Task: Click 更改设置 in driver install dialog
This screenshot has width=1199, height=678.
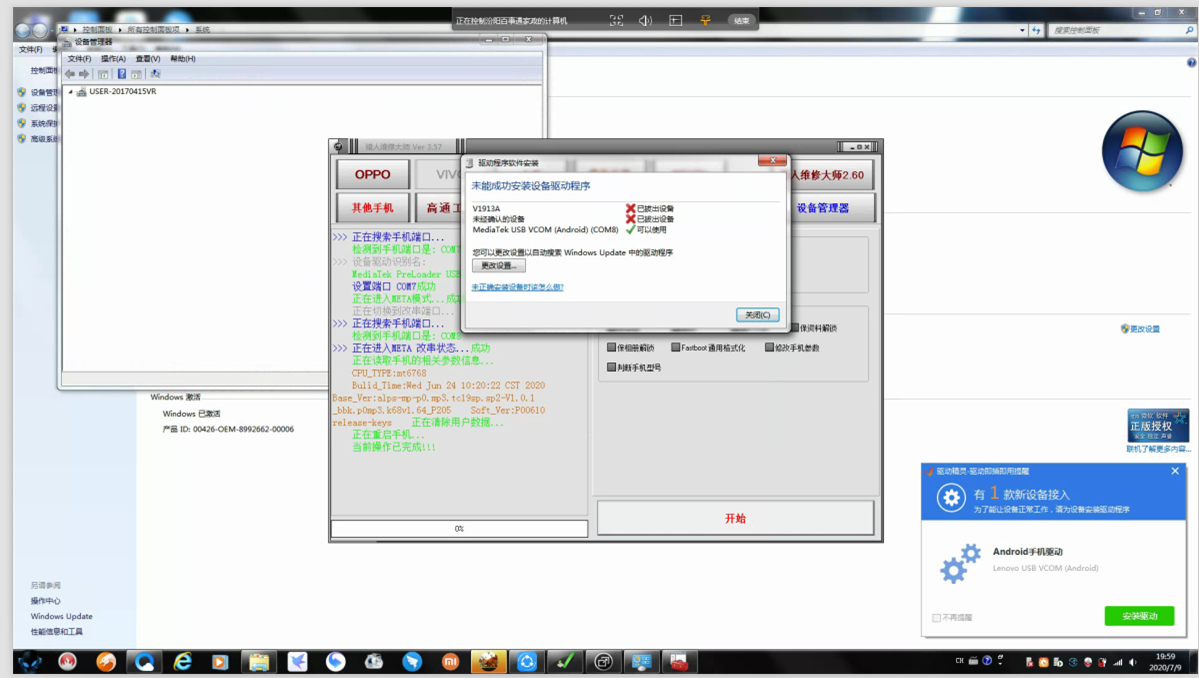Action: click(499, 265)
